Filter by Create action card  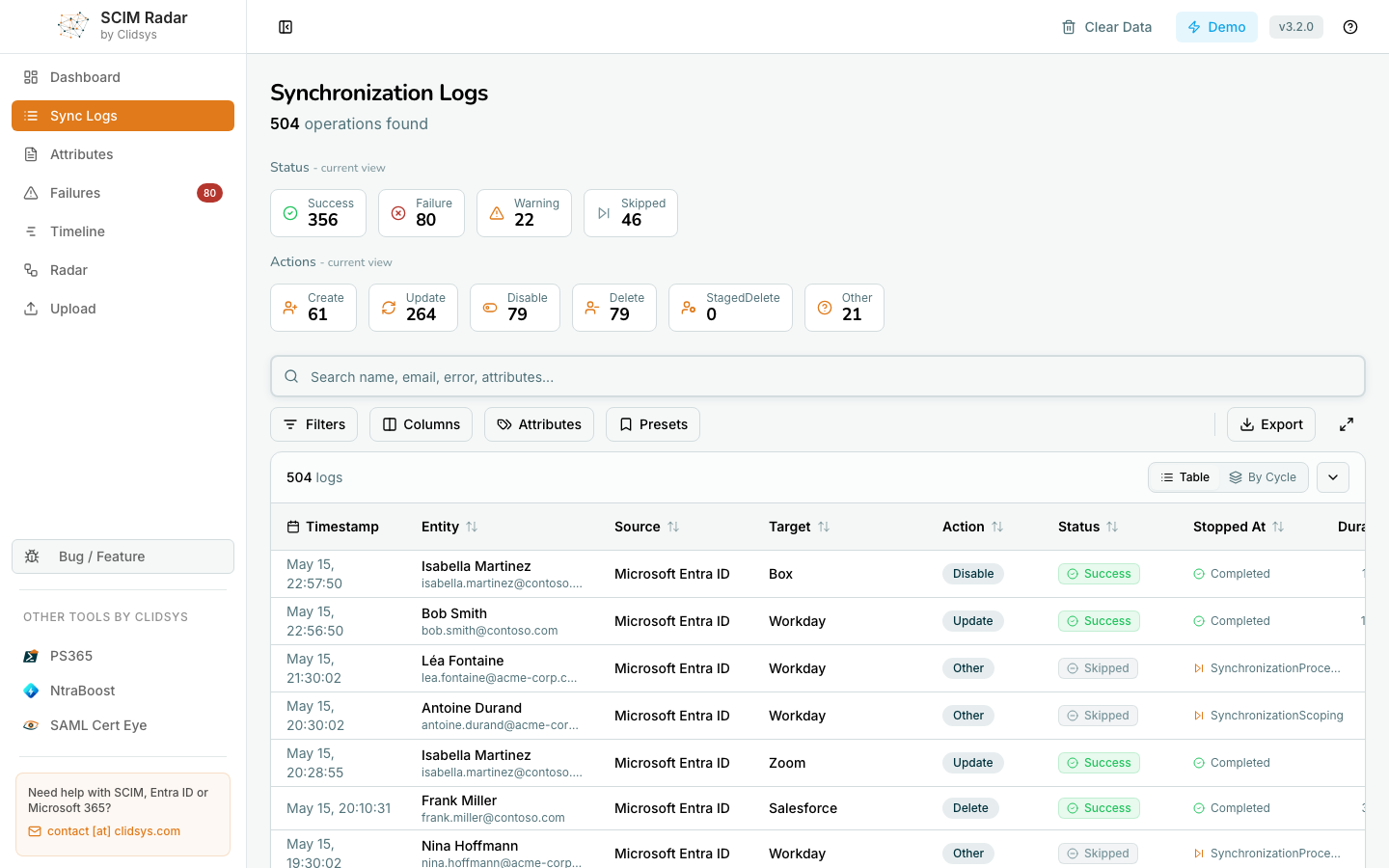click(313, 308)
